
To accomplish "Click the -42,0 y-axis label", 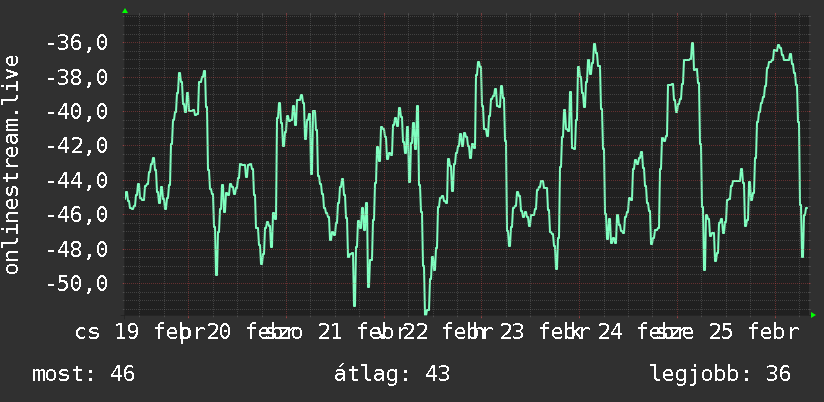I will 77,146.
